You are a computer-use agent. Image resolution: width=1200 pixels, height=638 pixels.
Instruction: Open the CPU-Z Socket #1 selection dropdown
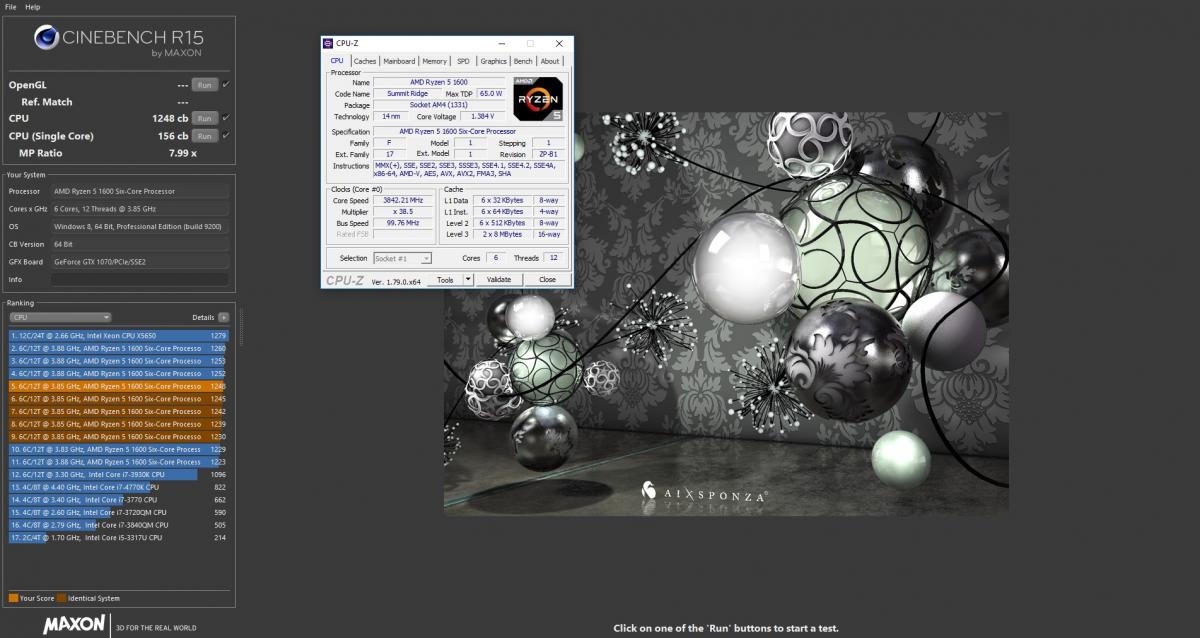(402, 258)
